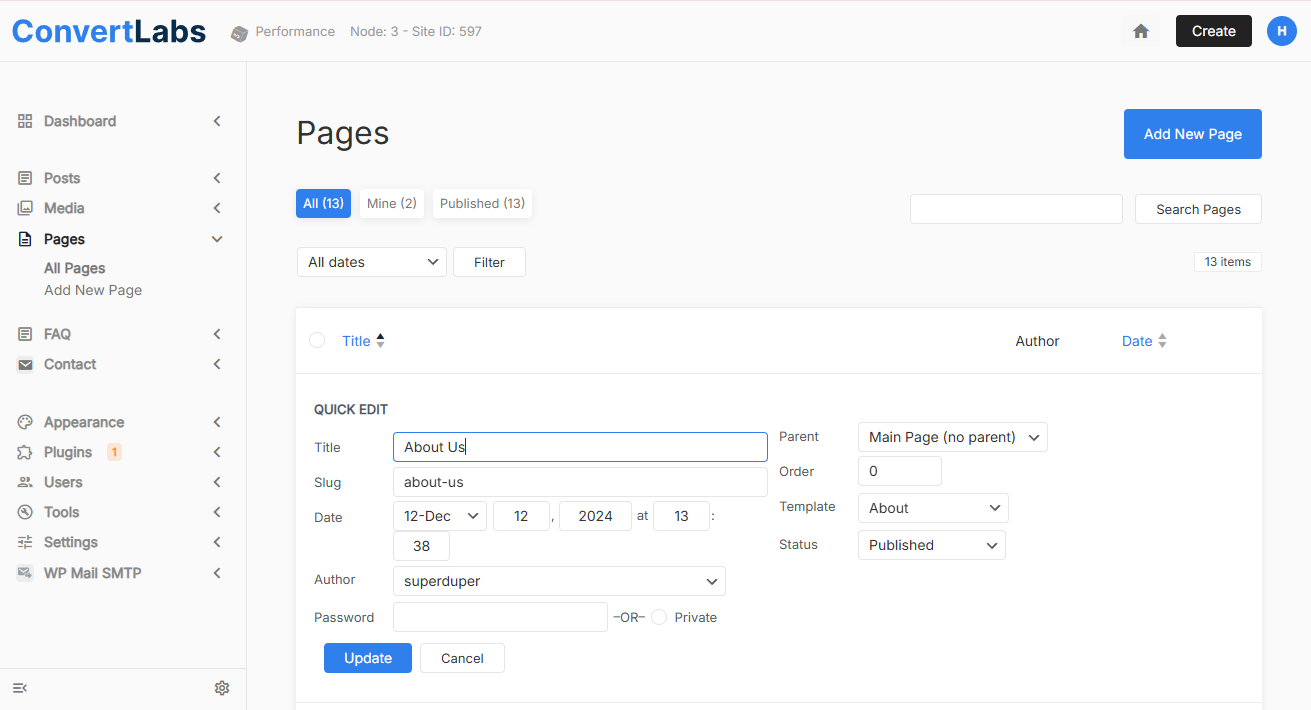The height and width of the screenshot is (710, 1311).
Task: Open the Author dropdown showing superduper
Action: [559, 581]
